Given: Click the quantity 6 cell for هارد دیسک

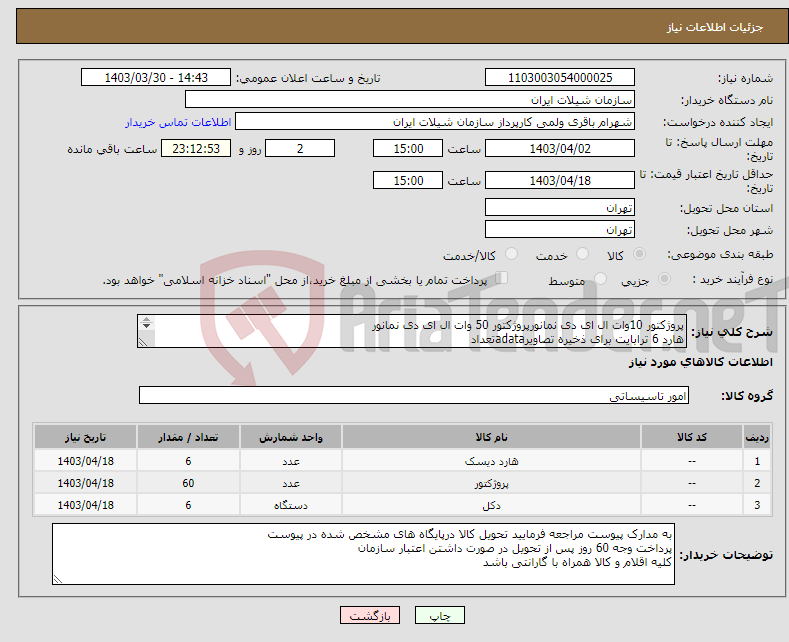Looking at the screenshot, I should tap(188, 461).
